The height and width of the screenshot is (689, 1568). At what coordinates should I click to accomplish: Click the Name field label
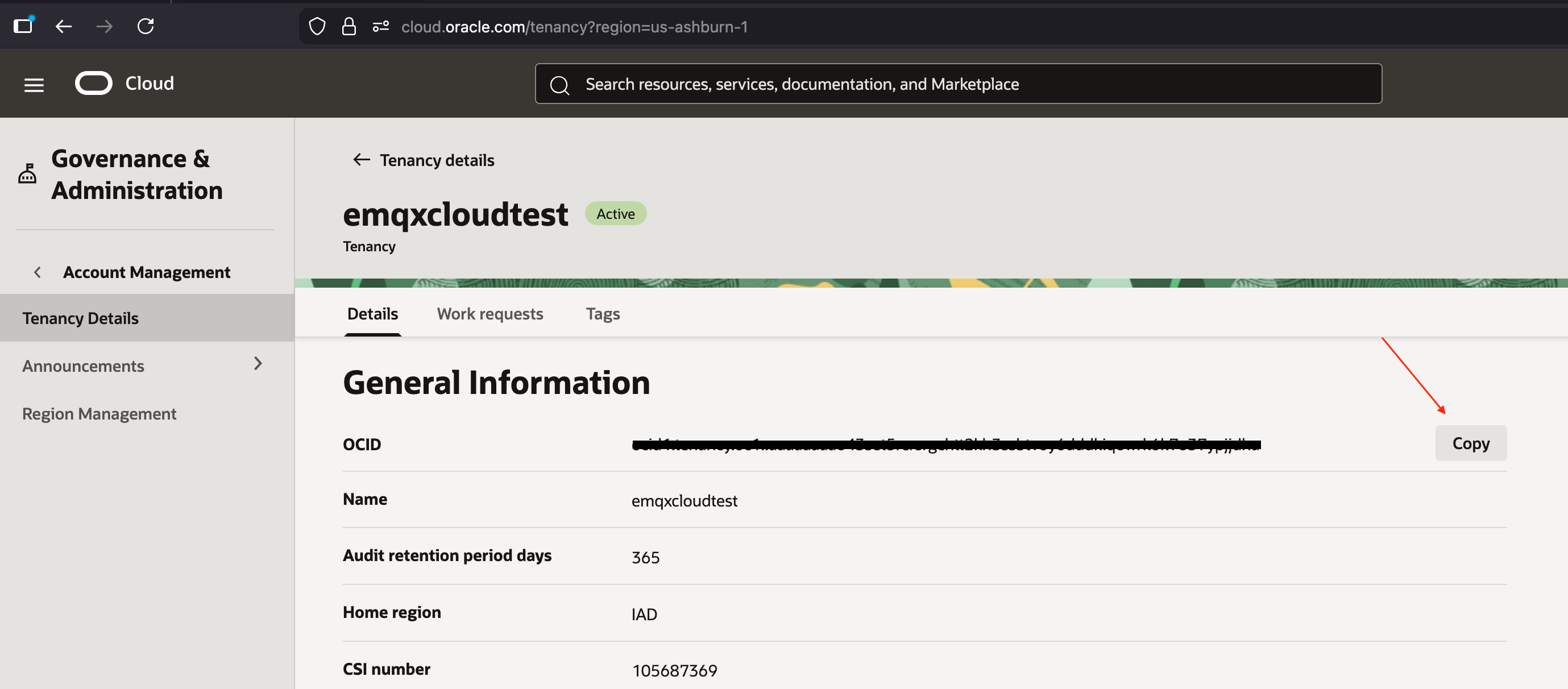coord(364,499)
